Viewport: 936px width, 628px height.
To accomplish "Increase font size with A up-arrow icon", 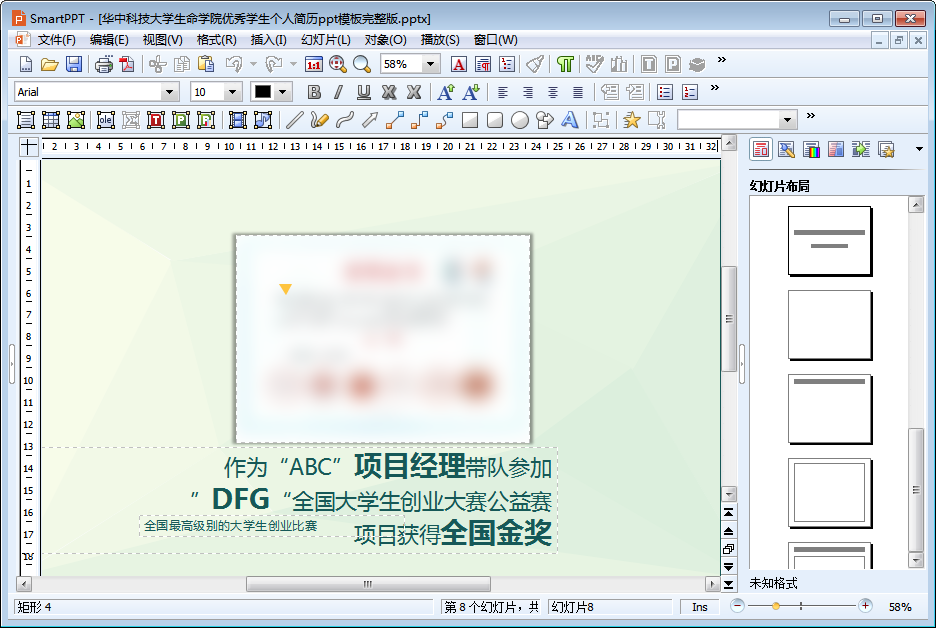I will click(x=445, y=92).
